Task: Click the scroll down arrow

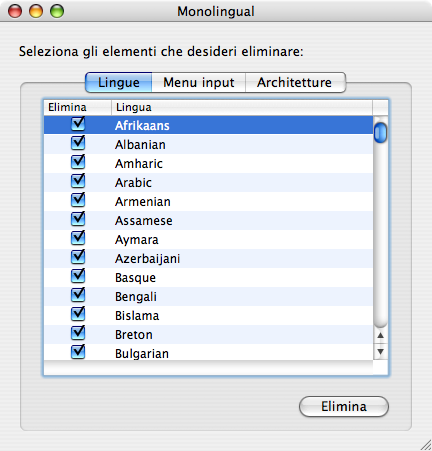Action: click(x=380, y=351)
